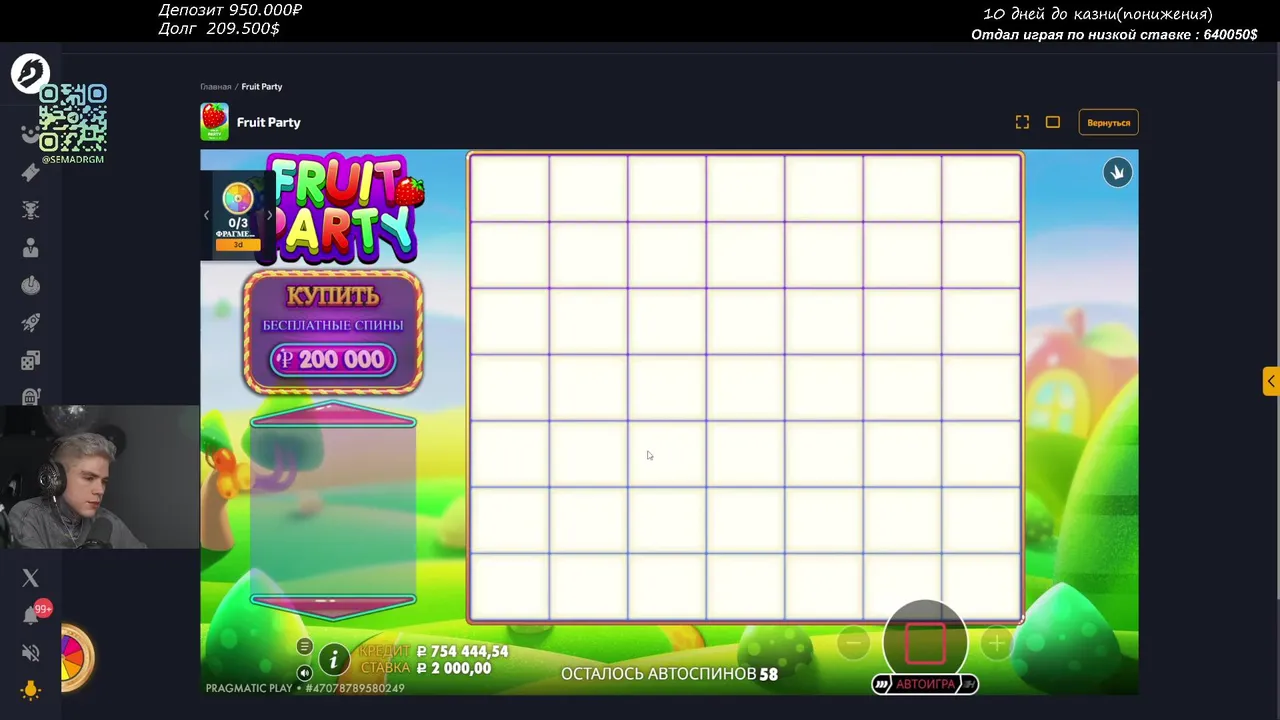This screenshot has width=1280, height=720.
Task: Toggle the muted speaker icon in sidebar
Action: click(x=30, y=653)
